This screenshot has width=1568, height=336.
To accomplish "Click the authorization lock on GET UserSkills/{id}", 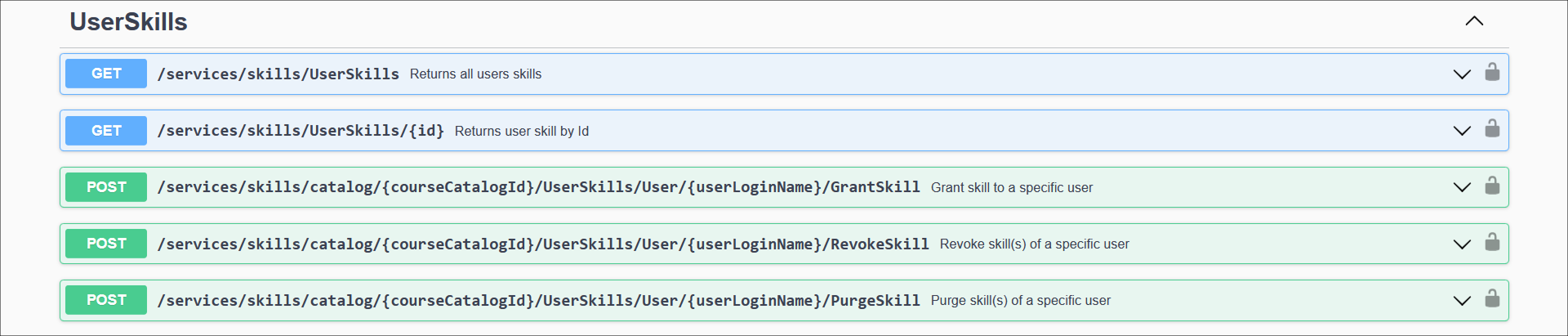I will click(1492, 129).
